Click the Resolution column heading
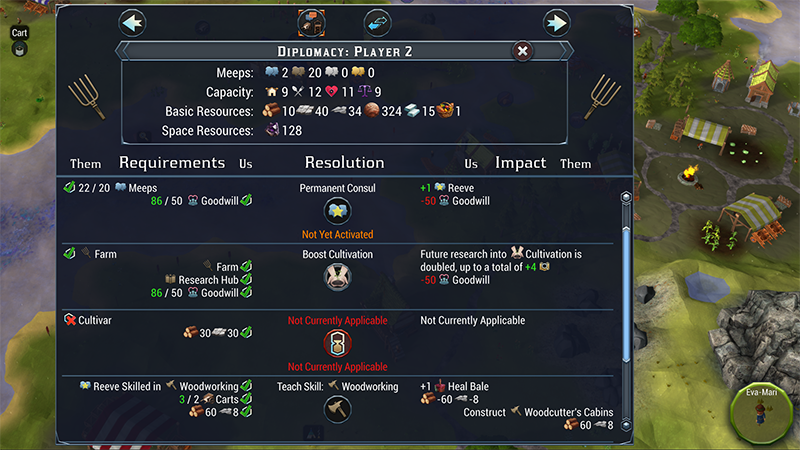This screenshot has width=800, height=450. [344, 162]
